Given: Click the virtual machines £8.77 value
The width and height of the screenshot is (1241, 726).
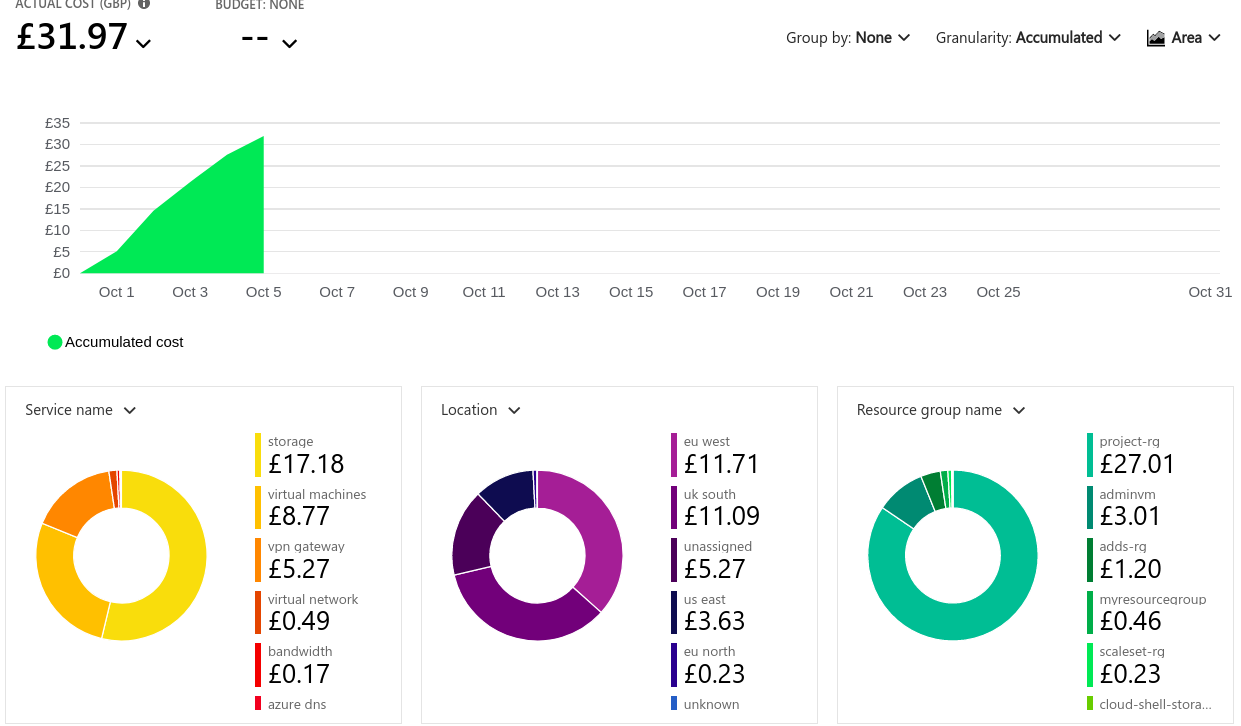Looking at the screenshot, I should [299, 516].
